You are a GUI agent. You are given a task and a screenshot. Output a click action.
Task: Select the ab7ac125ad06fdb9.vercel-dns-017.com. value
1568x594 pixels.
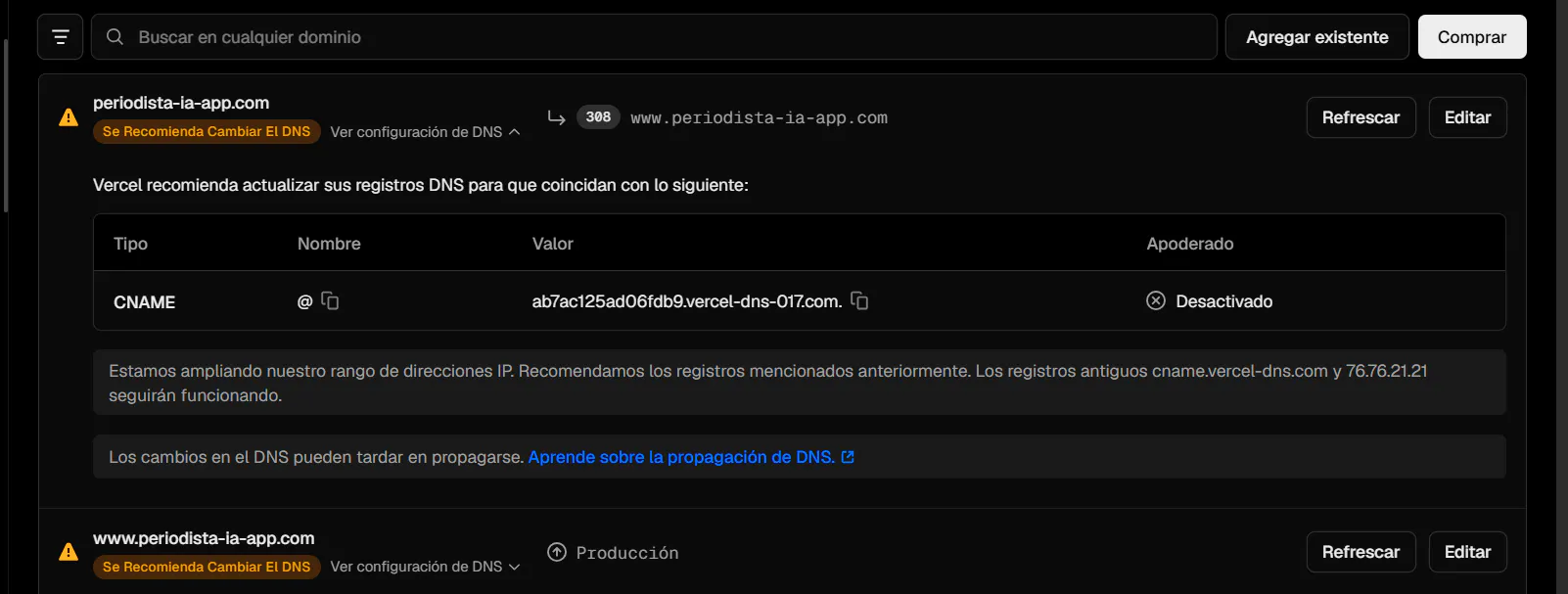(x=687, y=301)
